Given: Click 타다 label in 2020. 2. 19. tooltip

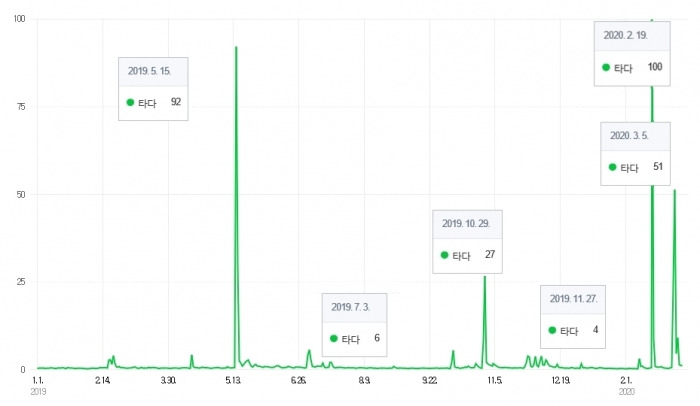Looking at the screenshot, I should coord(623,68).
